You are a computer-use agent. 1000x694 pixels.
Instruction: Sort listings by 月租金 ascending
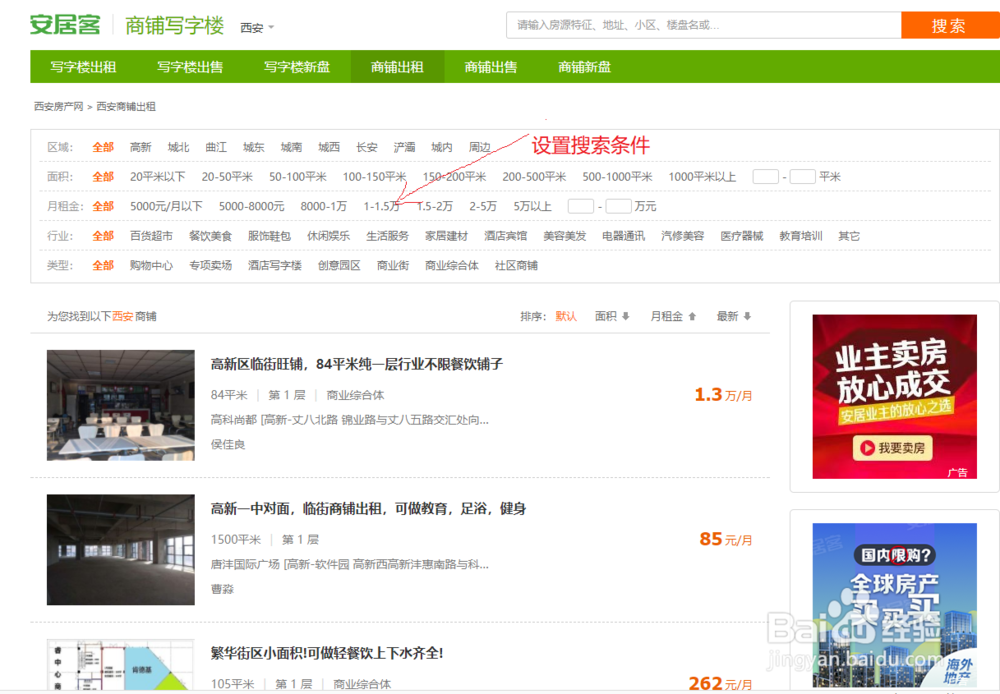coord(673,316)
